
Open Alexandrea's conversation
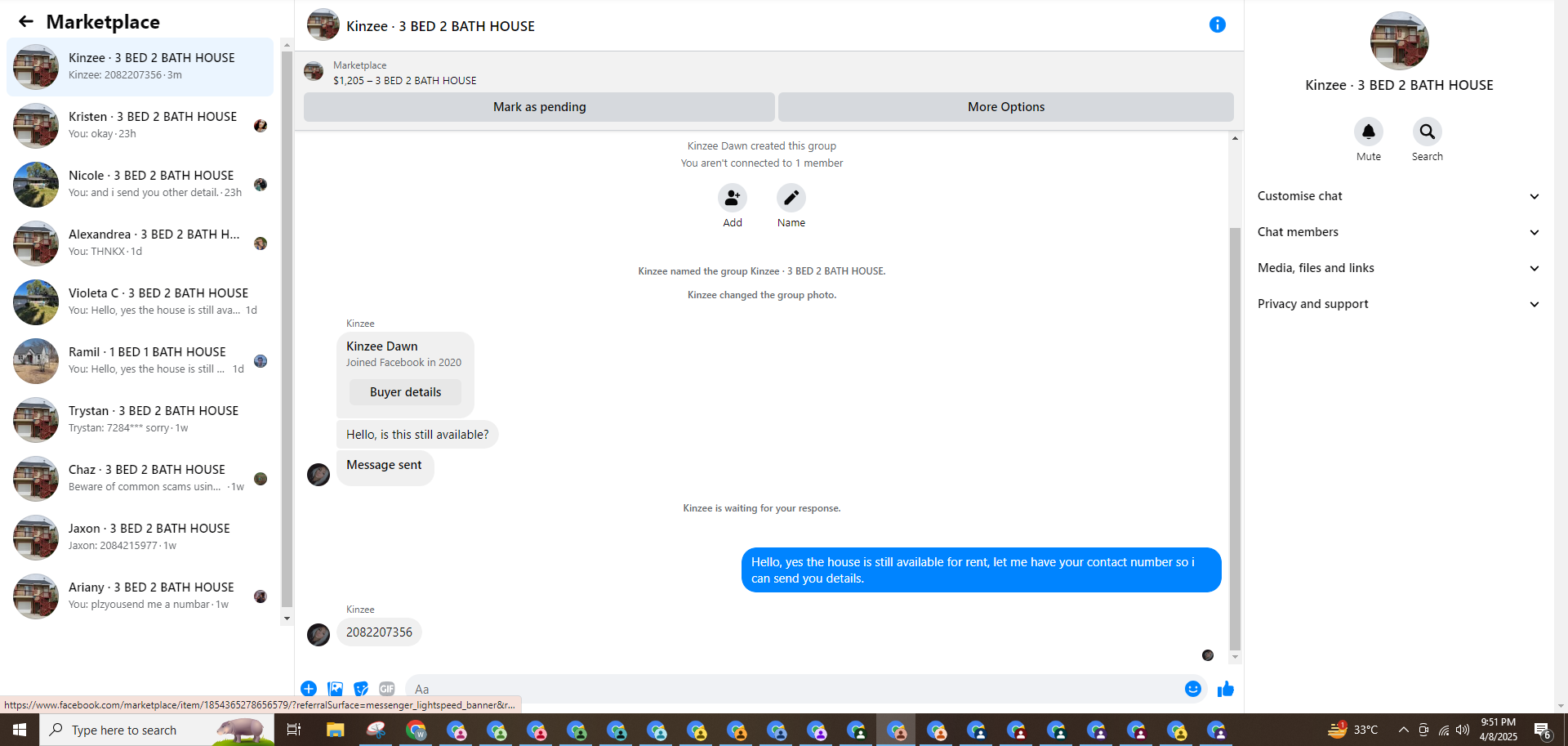point(140,243)
